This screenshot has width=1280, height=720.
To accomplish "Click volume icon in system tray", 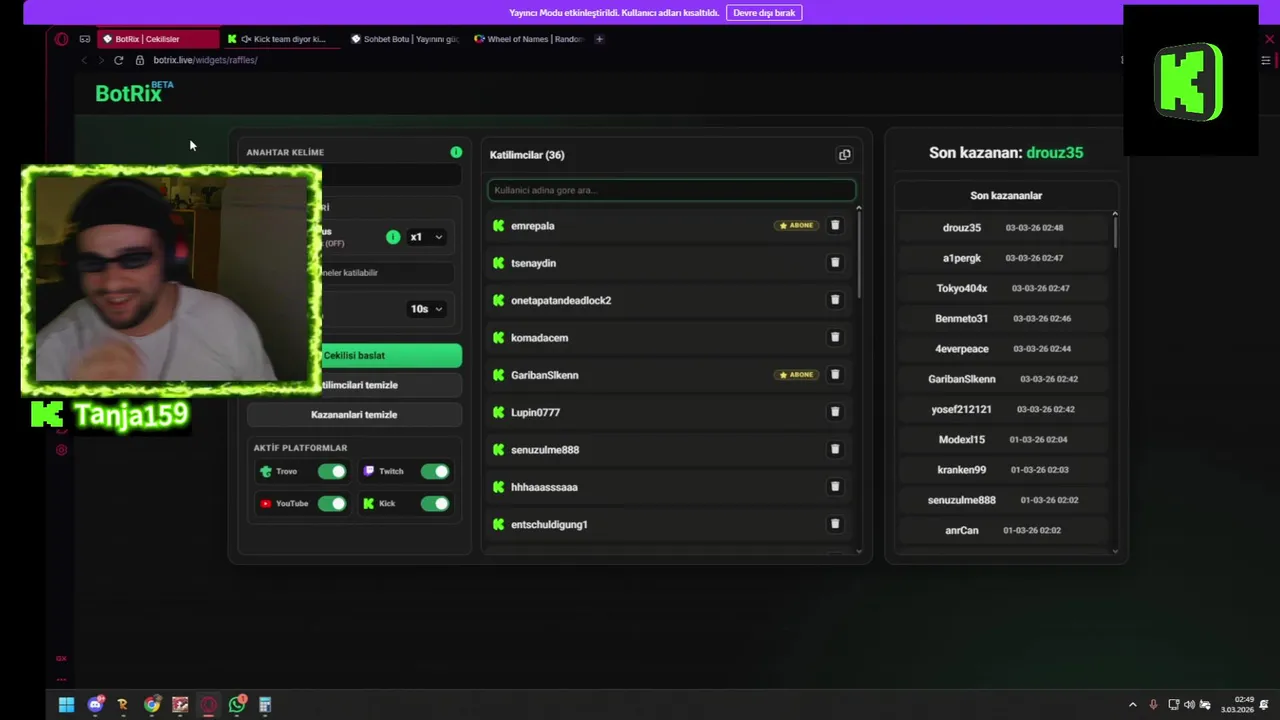I will click(x=1189, y=705).
